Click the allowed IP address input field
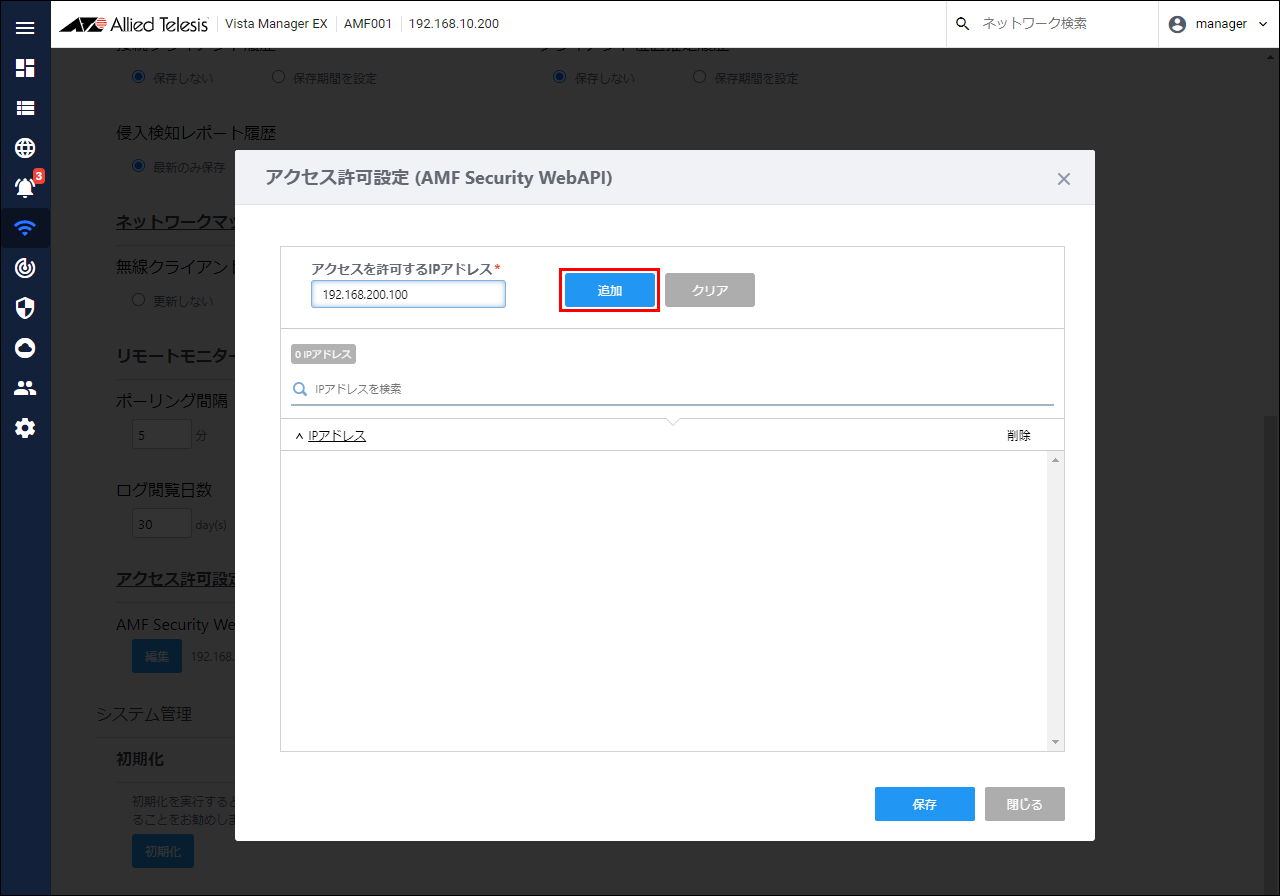The width and height of the screenshot is (1280, 896). [408, 294]
